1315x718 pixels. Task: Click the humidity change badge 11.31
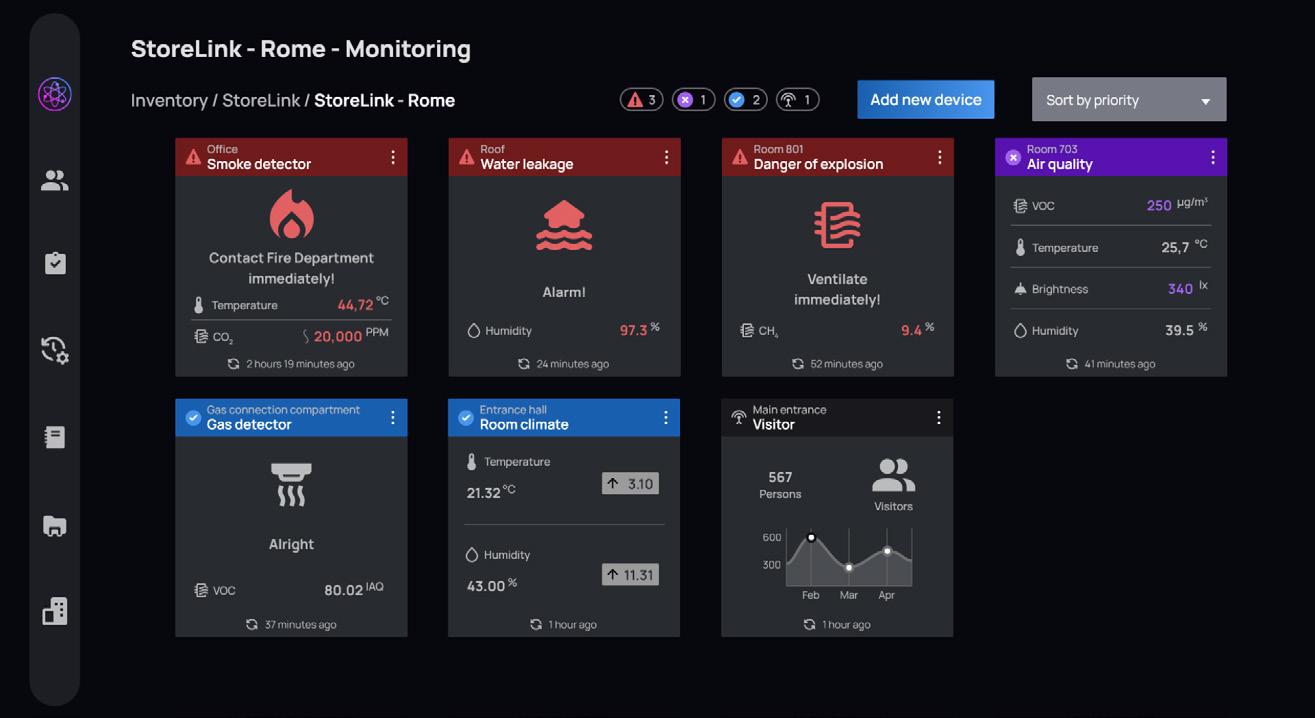point(630,575)
